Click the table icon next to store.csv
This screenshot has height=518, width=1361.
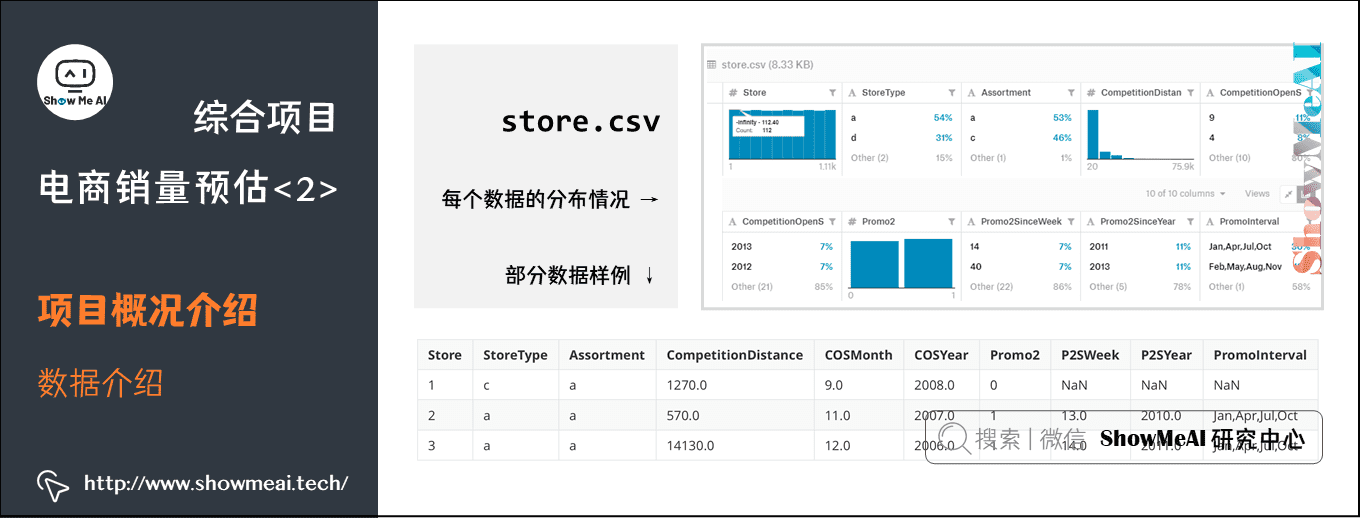(712, 65)
